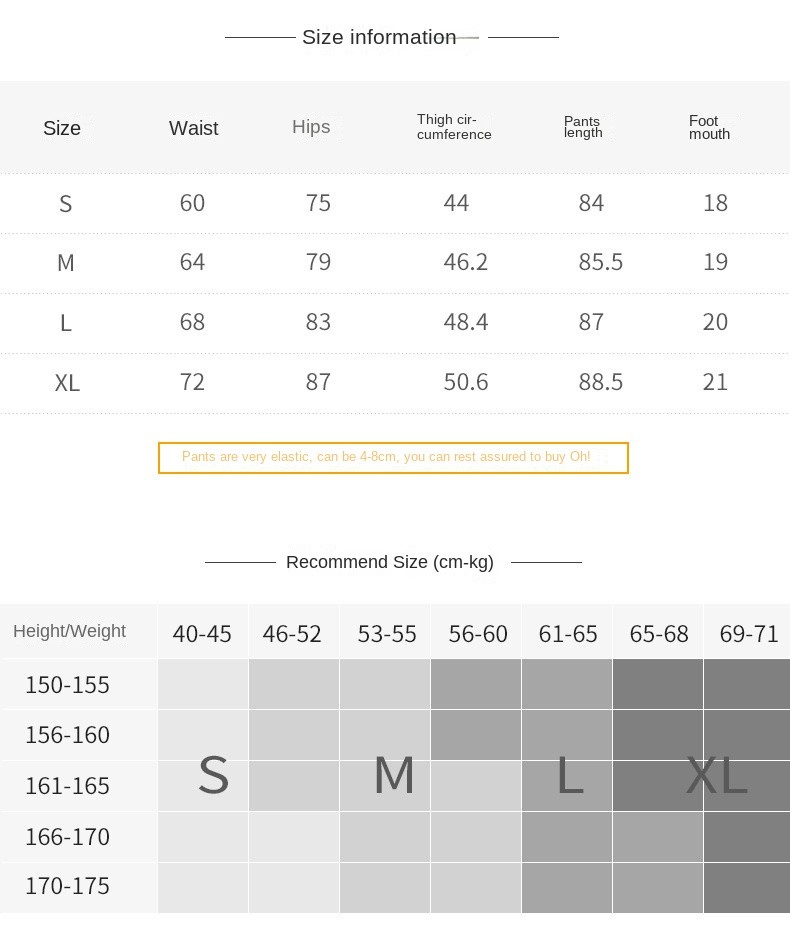The width and height of the screenshot is (790, 926).
Task: Click the elastic pants notice box
Action: pos(393,458)
